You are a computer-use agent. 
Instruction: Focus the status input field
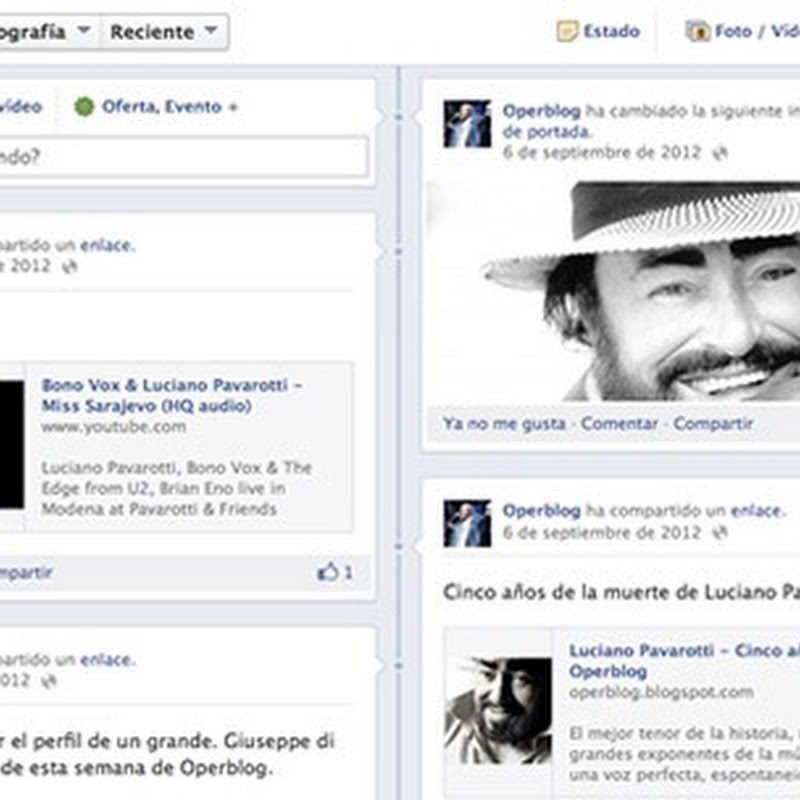184,157
